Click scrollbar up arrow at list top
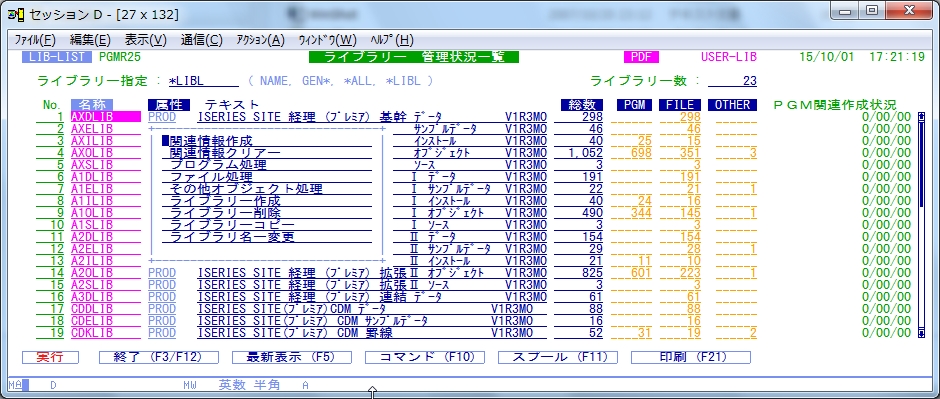The height and width of the screenshot is (399, 940). (x=922, y=116)
